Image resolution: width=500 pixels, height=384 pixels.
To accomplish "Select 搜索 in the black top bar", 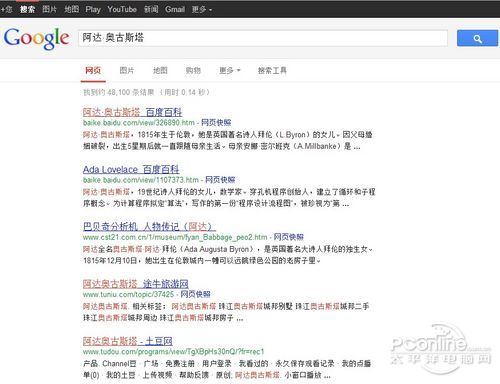I will [27, 9].
